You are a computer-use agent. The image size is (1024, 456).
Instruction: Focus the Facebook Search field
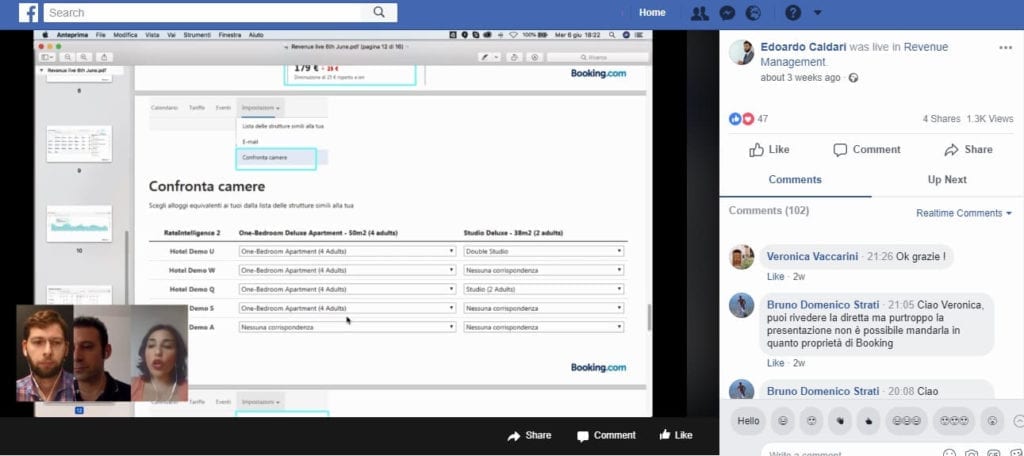202,12
